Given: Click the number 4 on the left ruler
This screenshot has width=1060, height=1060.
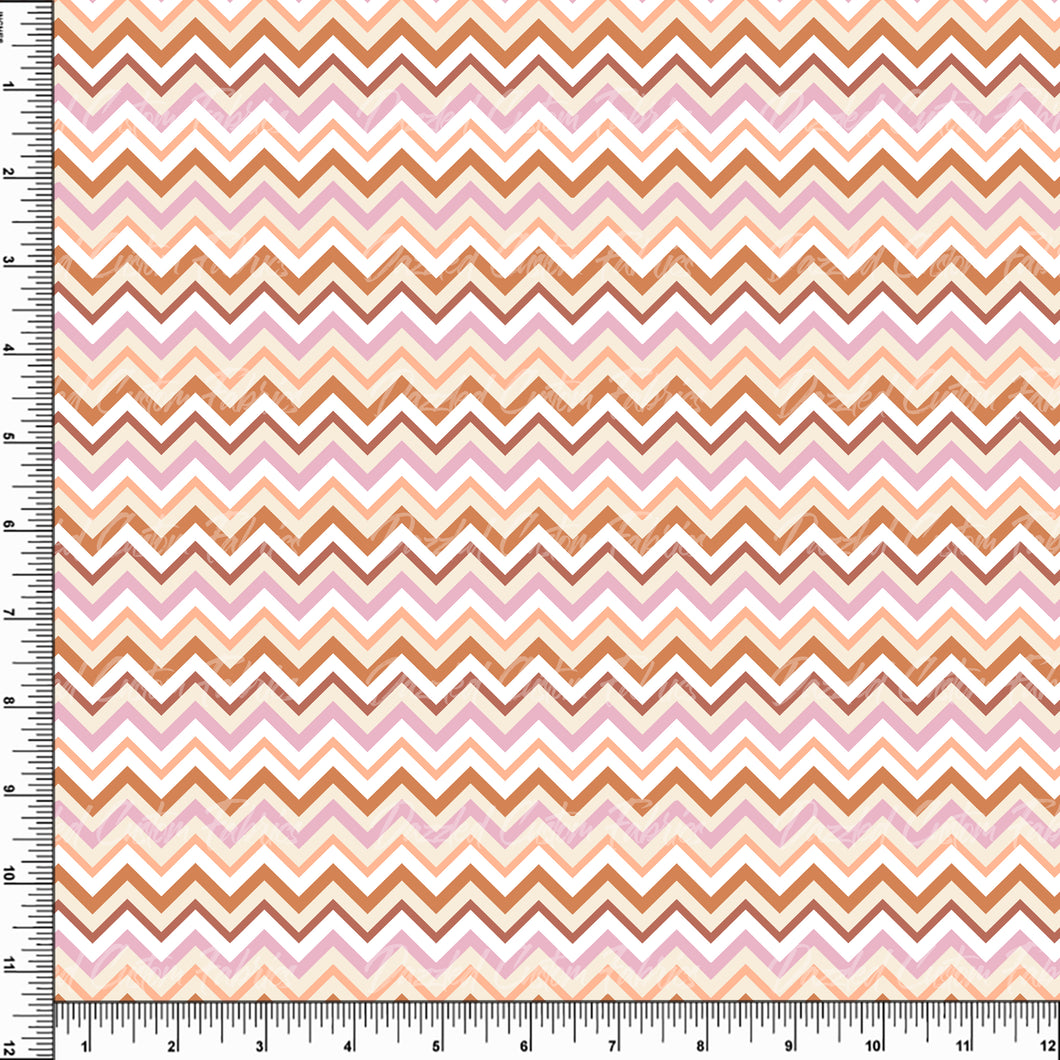Looking at the screenshot, I should (x=9, y=349).
